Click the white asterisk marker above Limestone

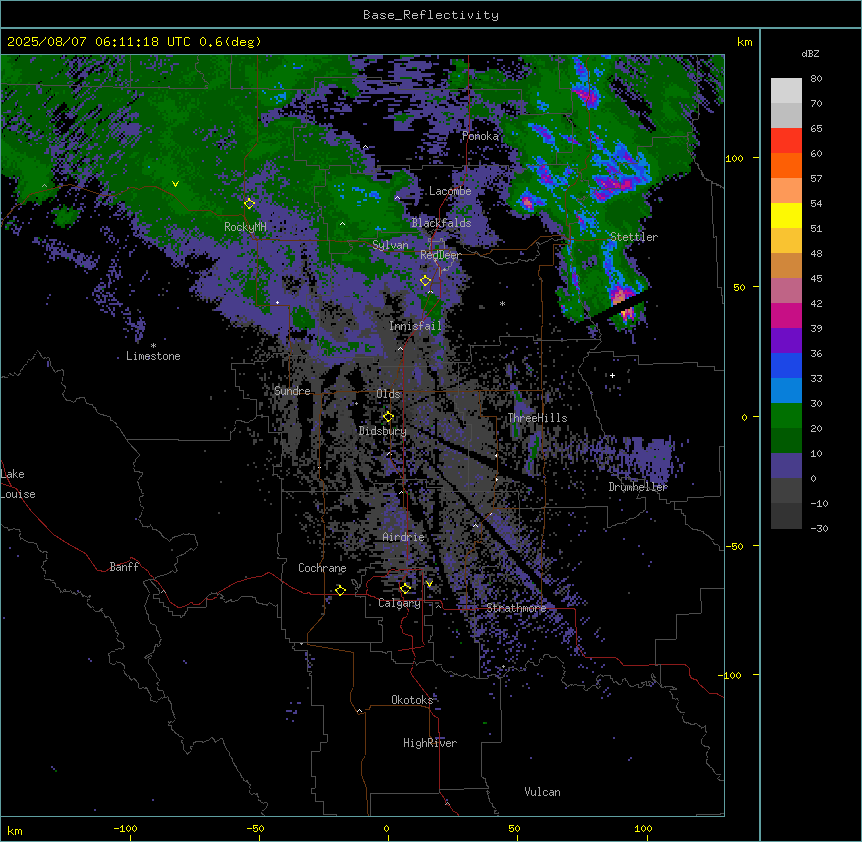point(153,346)
